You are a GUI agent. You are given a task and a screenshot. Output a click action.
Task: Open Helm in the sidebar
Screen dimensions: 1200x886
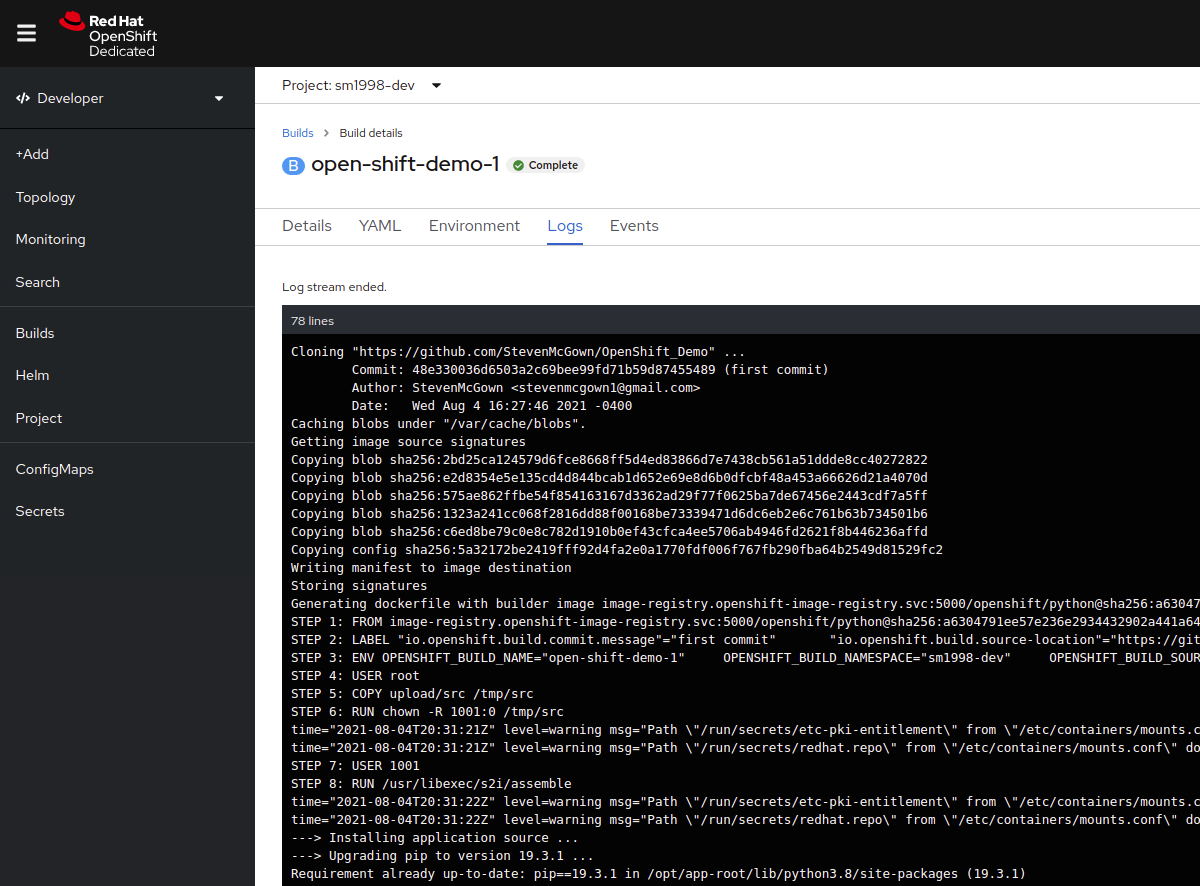click(x=32, y=375)
